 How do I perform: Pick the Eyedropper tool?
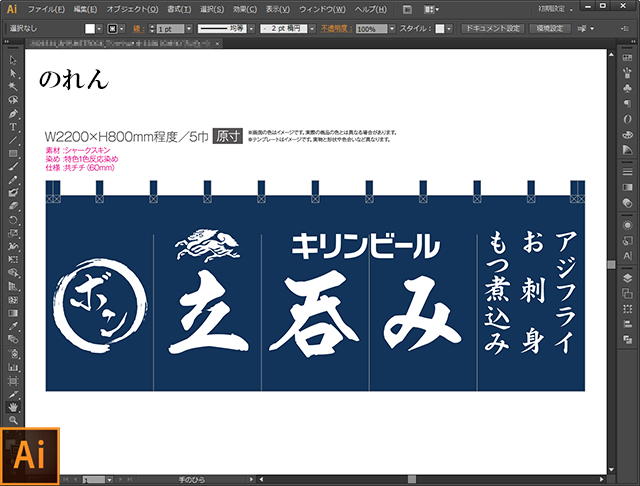[13, 326]
